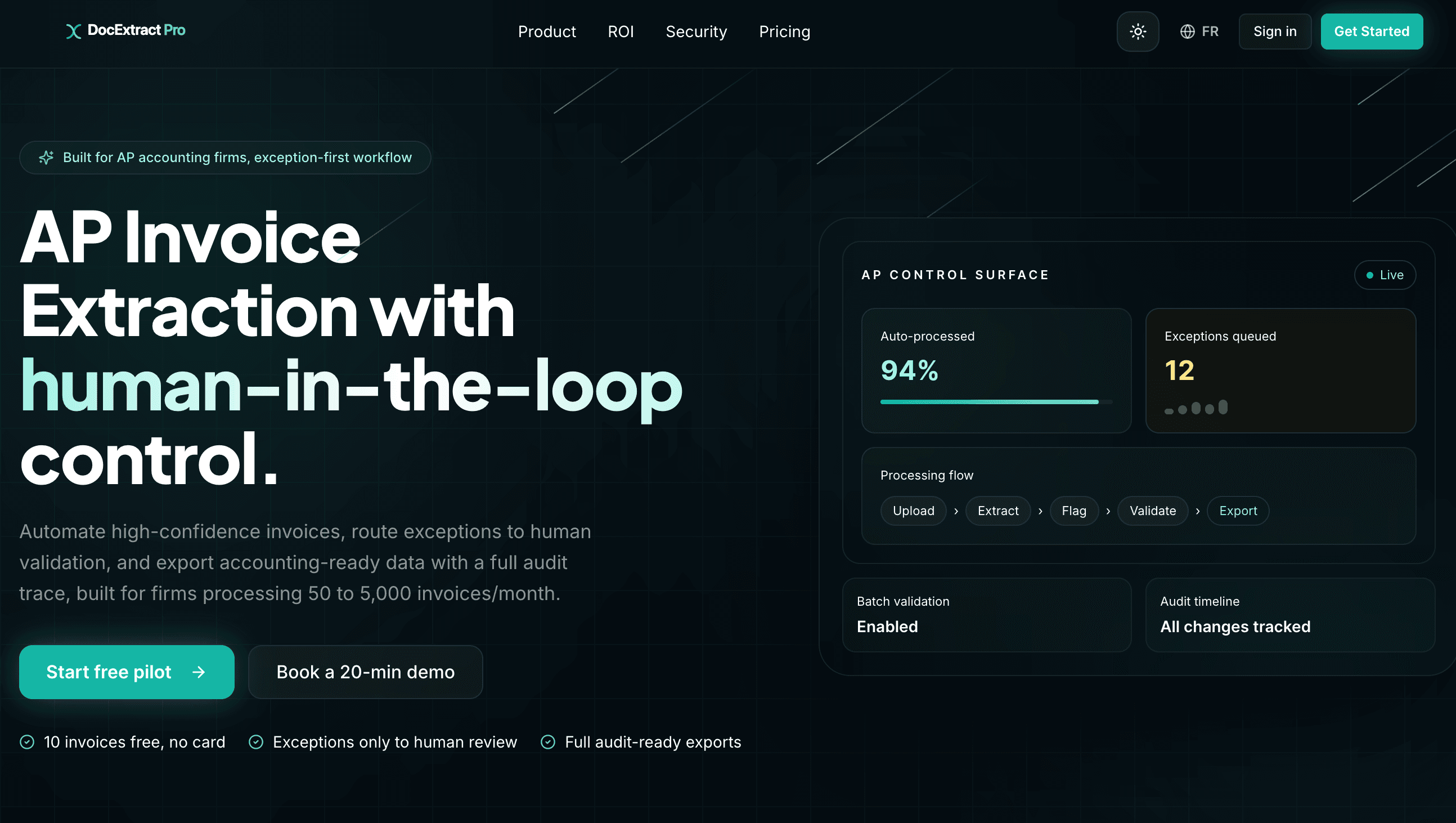Viewport: 1456px width, 823px height.
Task: Click the globe language icon
Action: coord(1187,32)
